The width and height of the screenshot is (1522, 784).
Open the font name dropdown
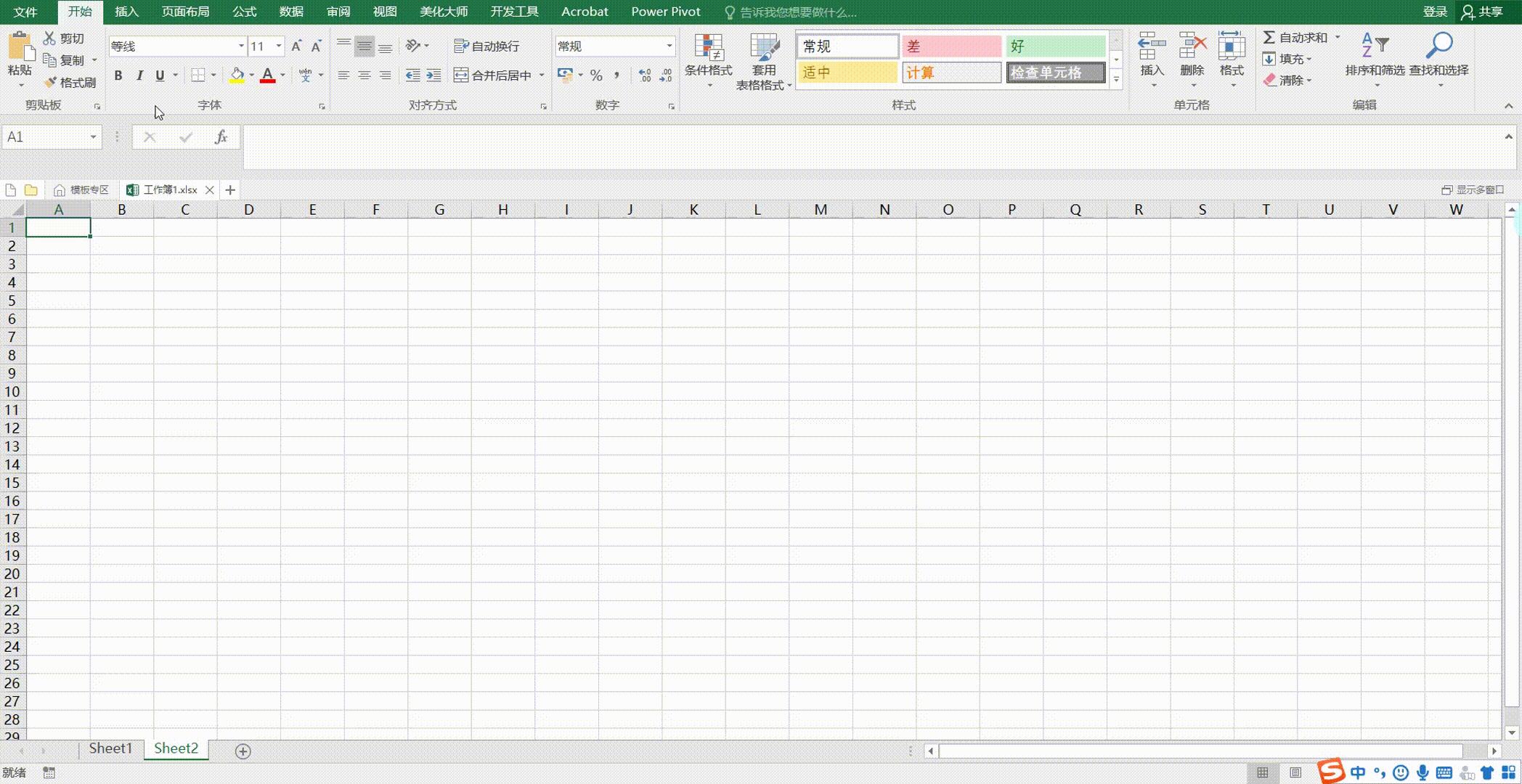pos(240,46)
